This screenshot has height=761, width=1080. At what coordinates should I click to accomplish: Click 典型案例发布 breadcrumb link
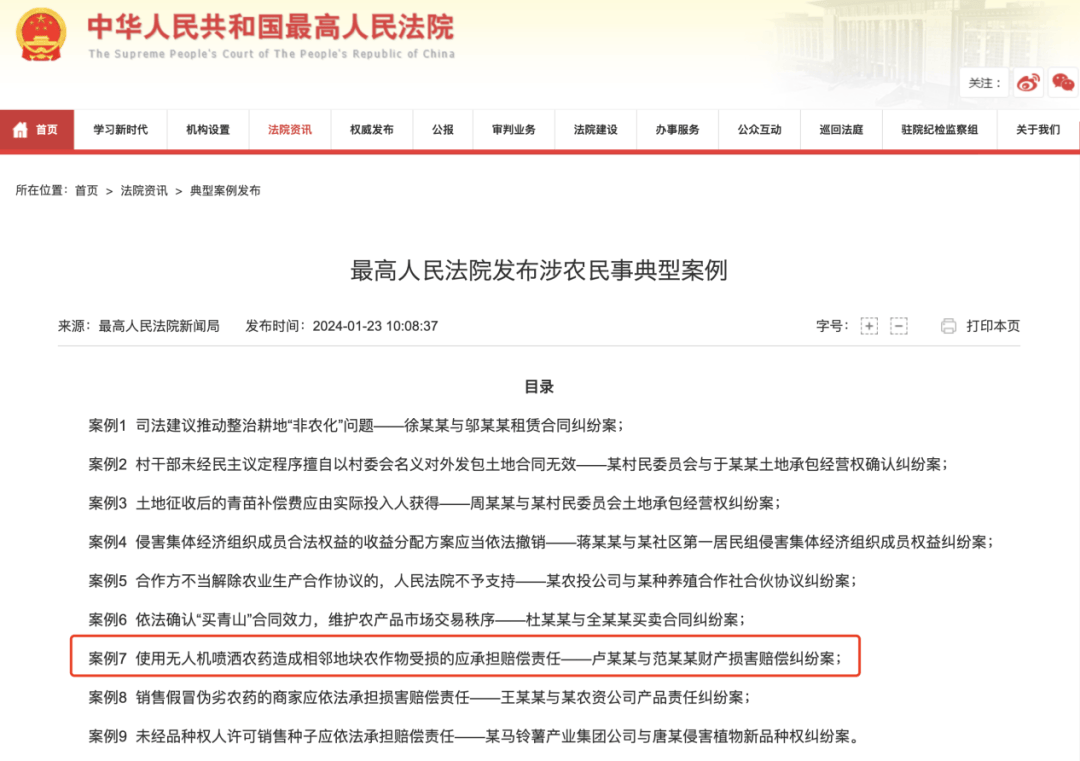click(225, 190)
